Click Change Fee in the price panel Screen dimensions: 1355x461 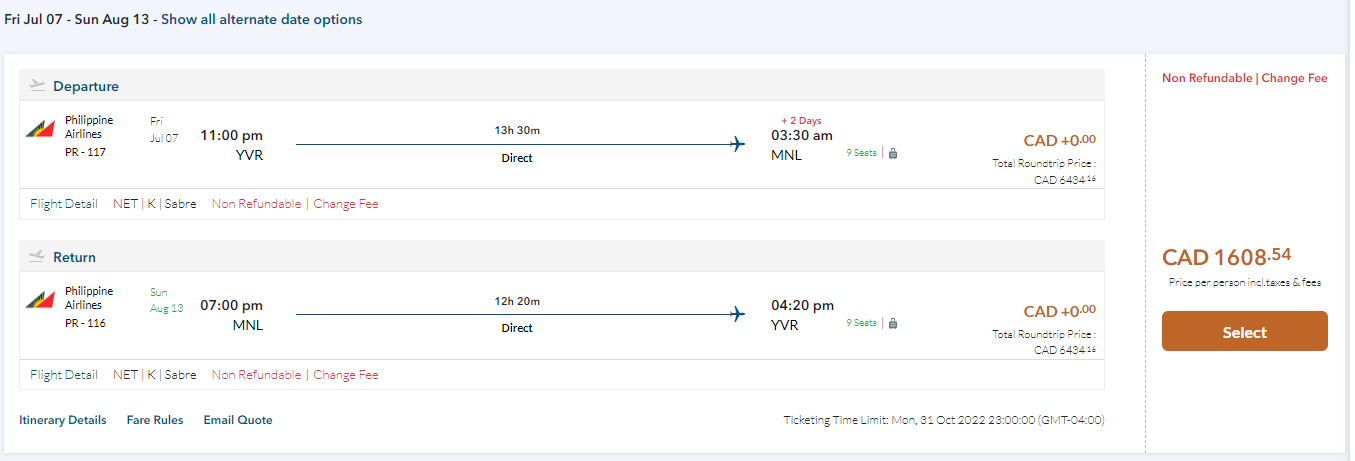click(x=1294, y=78)
